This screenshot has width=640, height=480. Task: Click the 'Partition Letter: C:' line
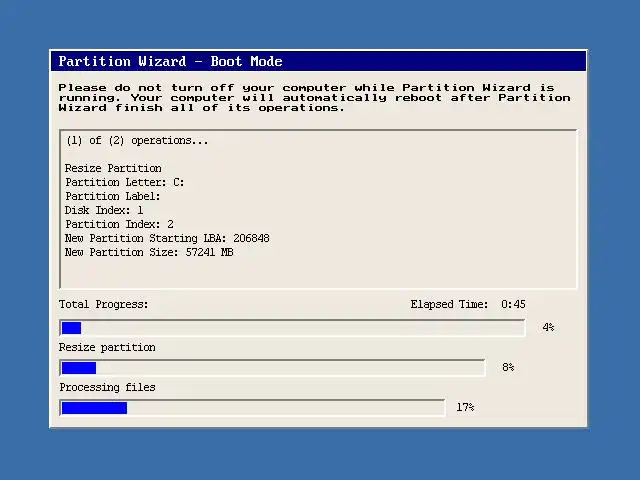124,182
